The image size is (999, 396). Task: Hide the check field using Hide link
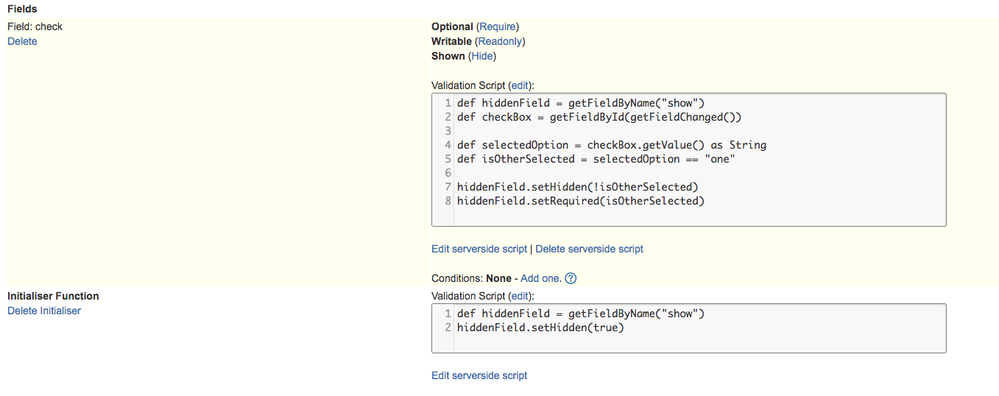(x=482, y=56)
